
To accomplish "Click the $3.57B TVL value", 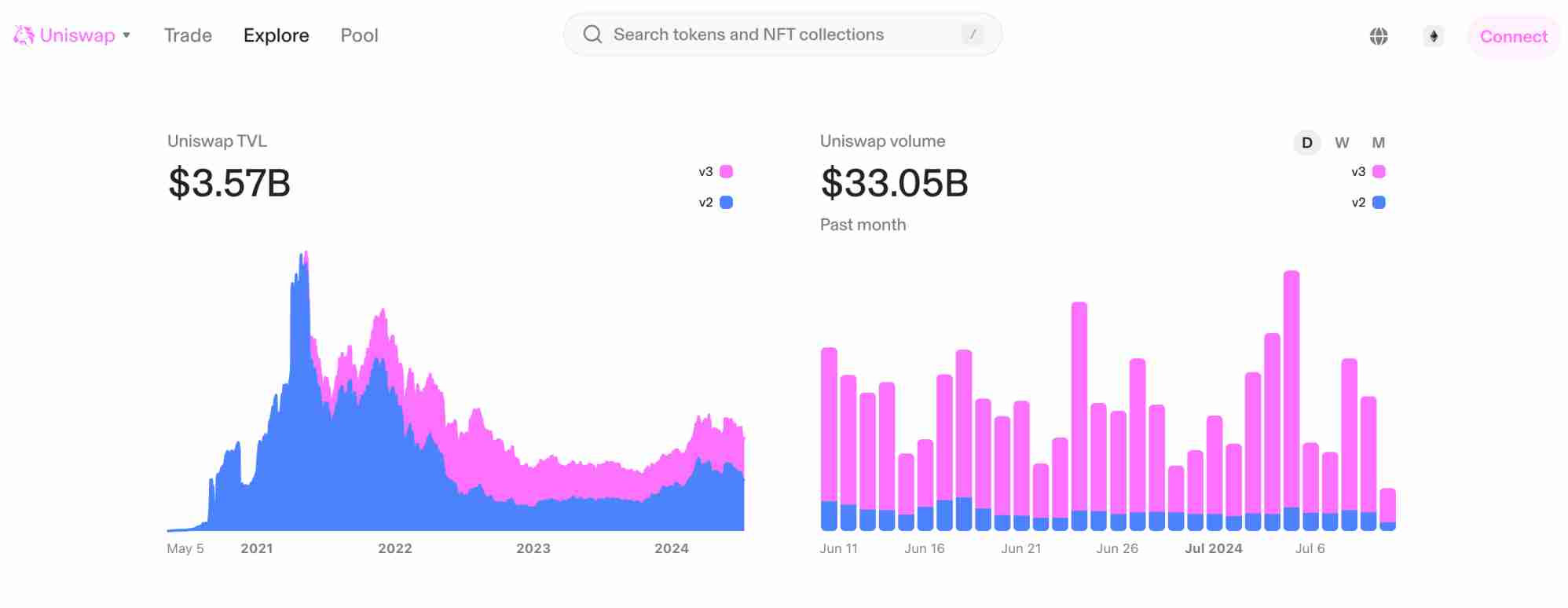I will click(229, 183).
